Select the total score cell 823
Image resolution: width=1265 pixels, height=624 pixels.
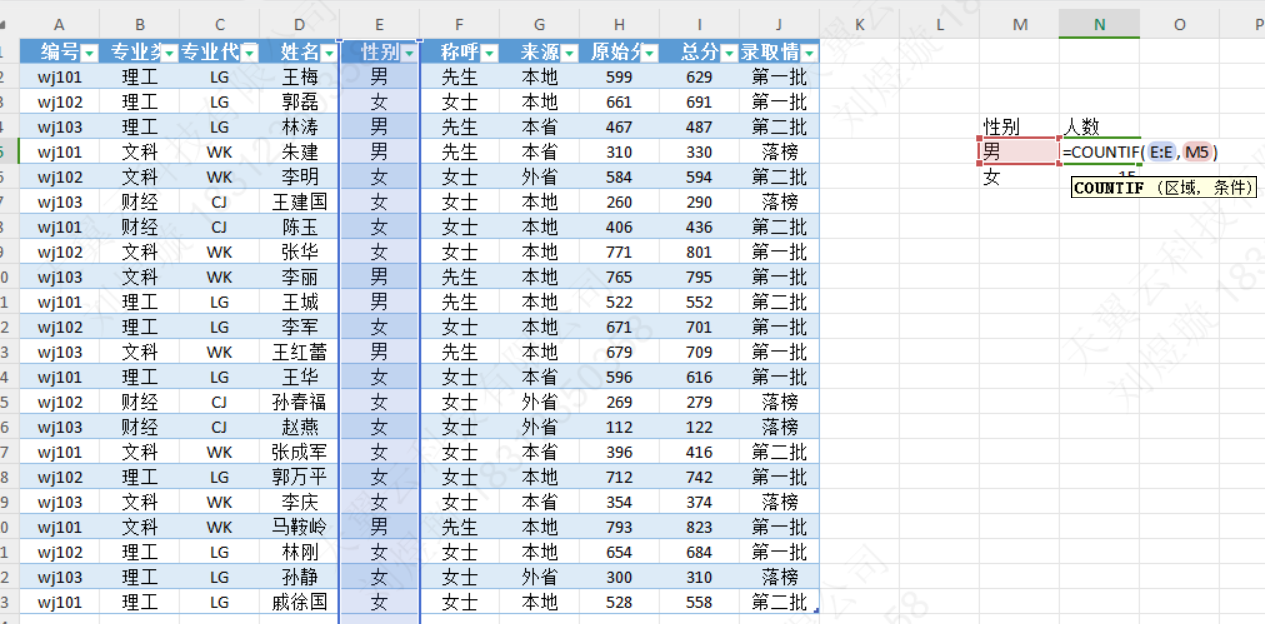click(x=699, y=527)
